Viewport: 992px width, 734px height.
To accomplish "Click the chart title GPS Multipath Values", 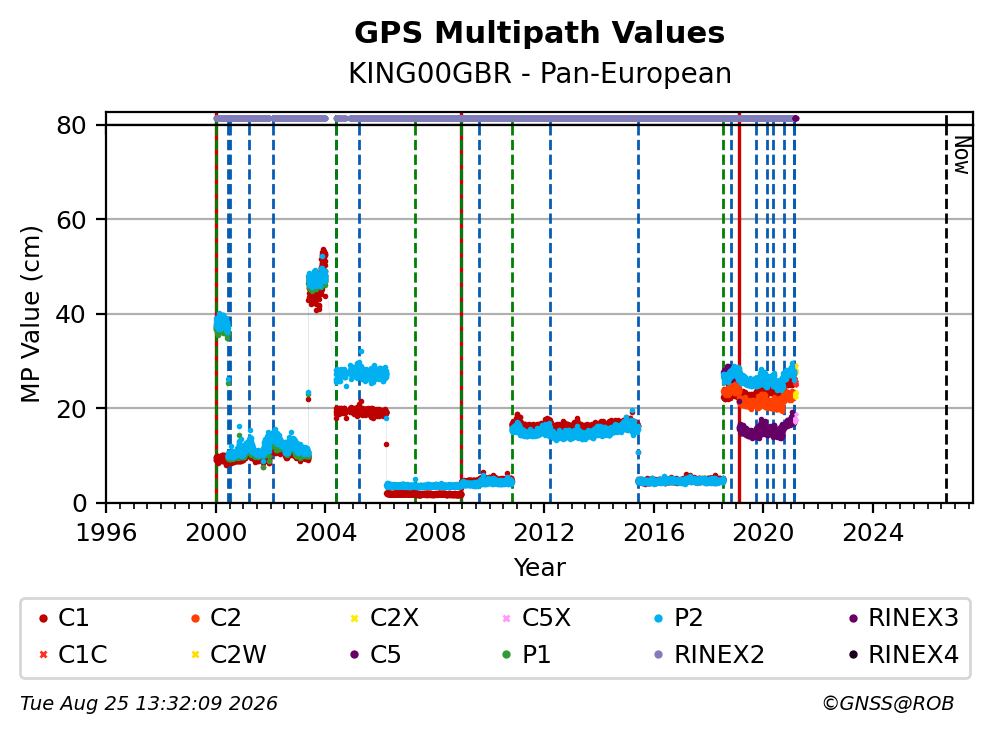I will click(x=540, y=33).
